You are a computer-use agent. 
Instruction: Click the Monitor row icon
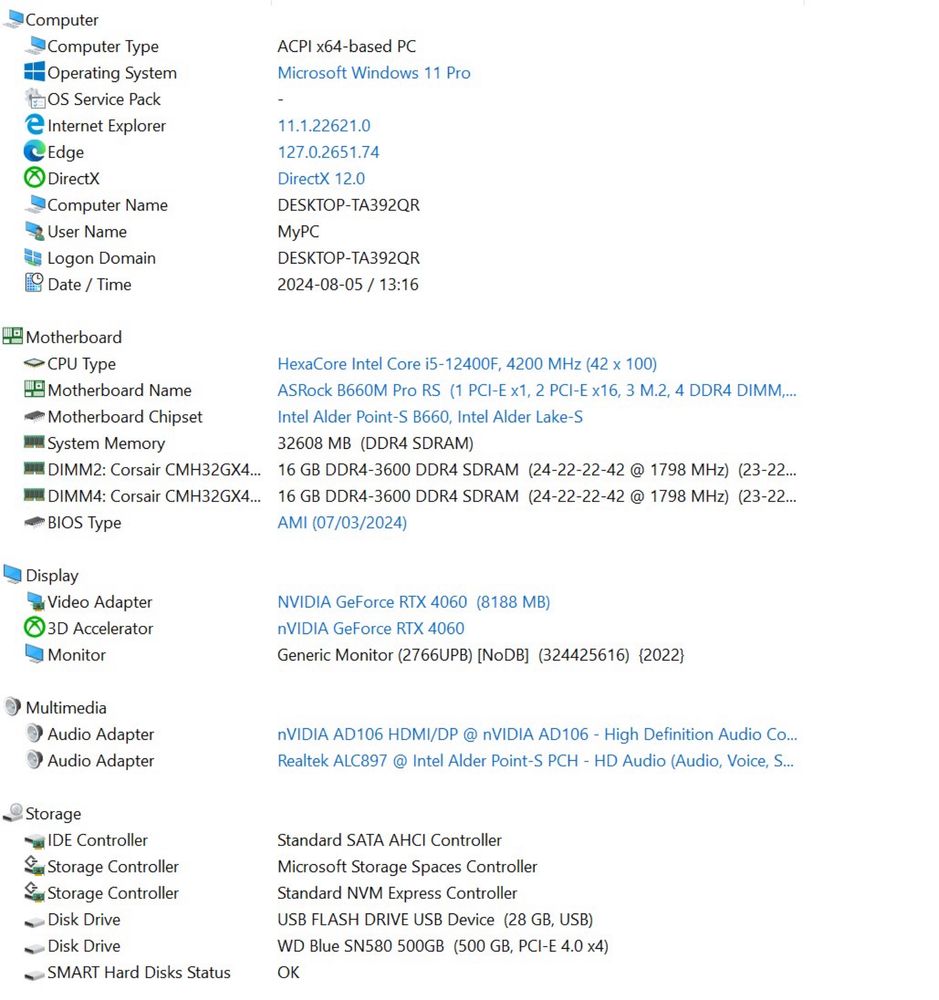pyautogui.click(x=34, y=654)
